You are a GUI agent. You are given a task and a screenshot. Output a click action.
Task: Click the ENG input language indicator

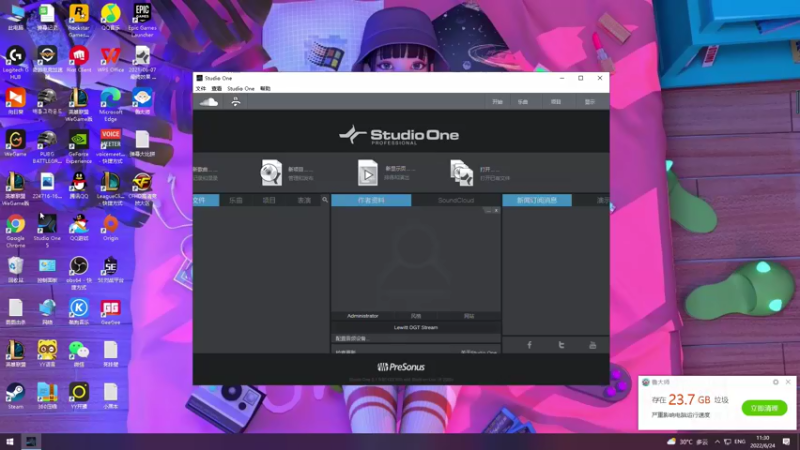pyautogui.click(x=740, y=442)
